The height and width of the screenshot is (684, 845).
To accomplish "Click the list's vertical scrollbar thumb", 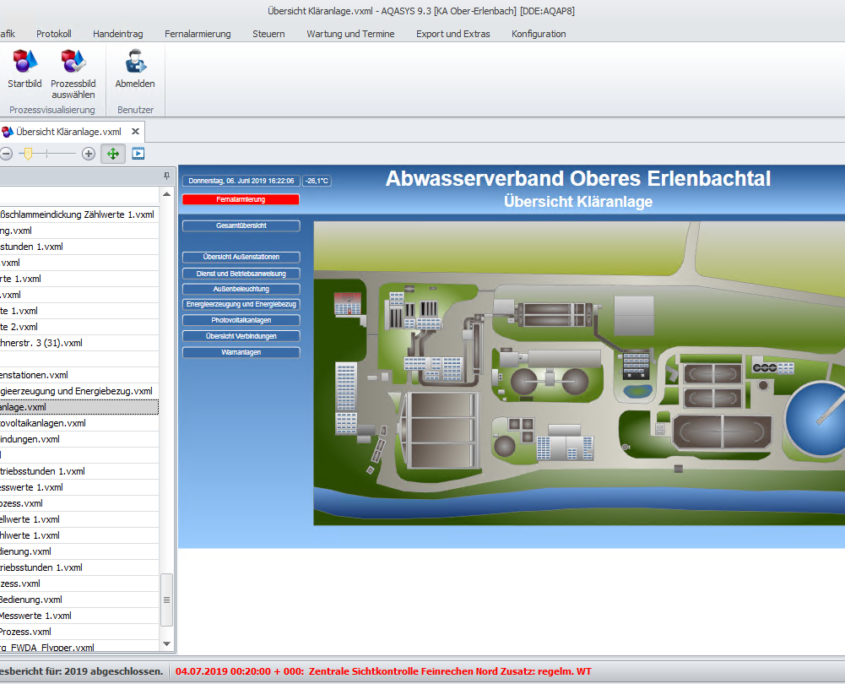I will [x=167, y=600].
